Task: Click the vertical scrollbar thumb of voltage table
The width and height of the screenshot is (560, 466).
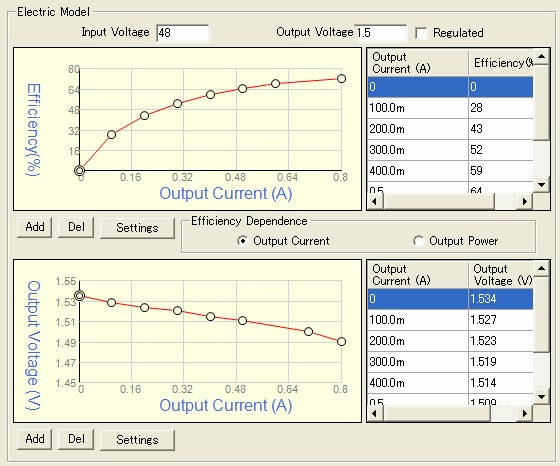Action: point(541,314)
